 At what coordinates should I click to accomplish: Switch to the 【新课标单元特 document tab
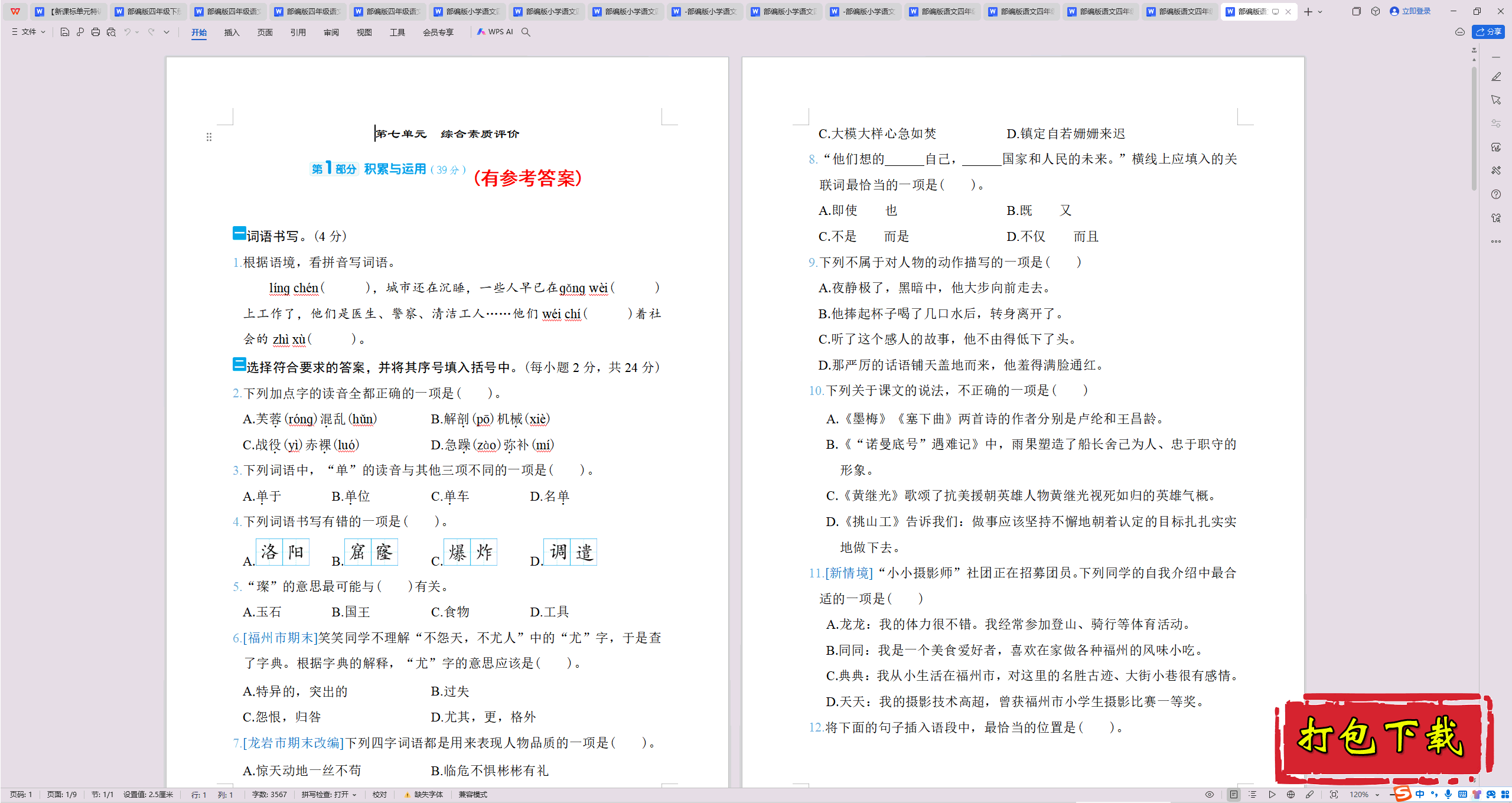click(69, 11)
